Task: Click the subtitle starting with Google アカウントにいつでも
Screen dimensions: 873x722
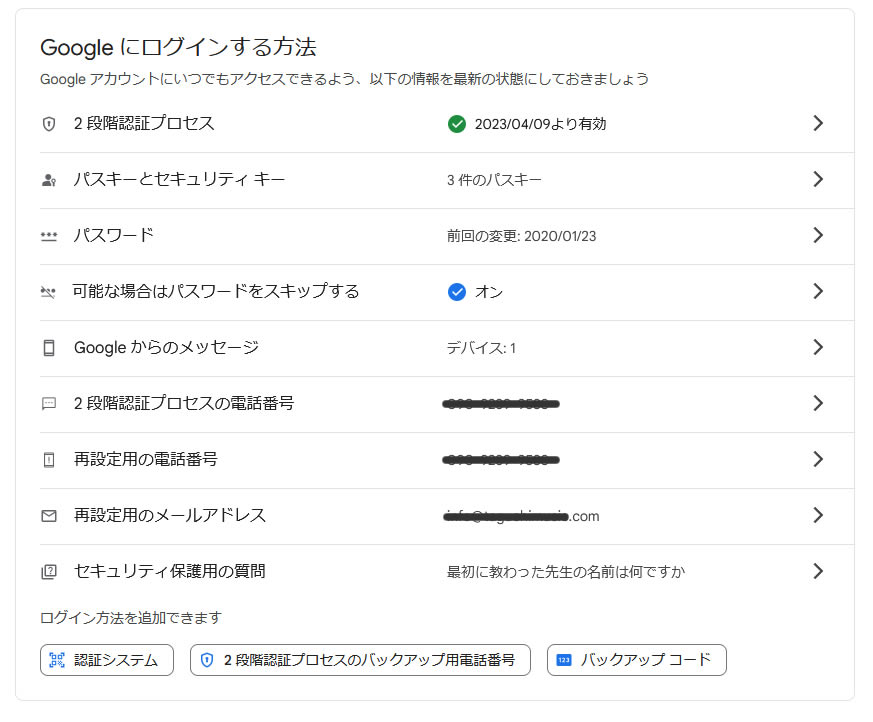Action: (x=345, y=79)
